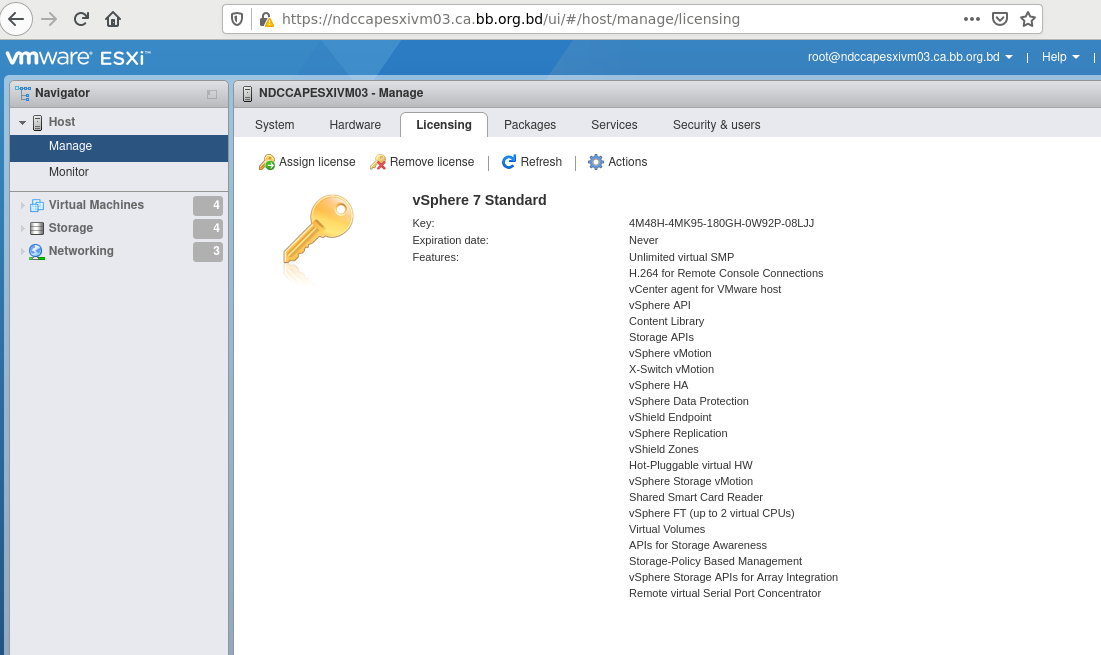Click the Virtual Volumes feature text

coord(667,529)
